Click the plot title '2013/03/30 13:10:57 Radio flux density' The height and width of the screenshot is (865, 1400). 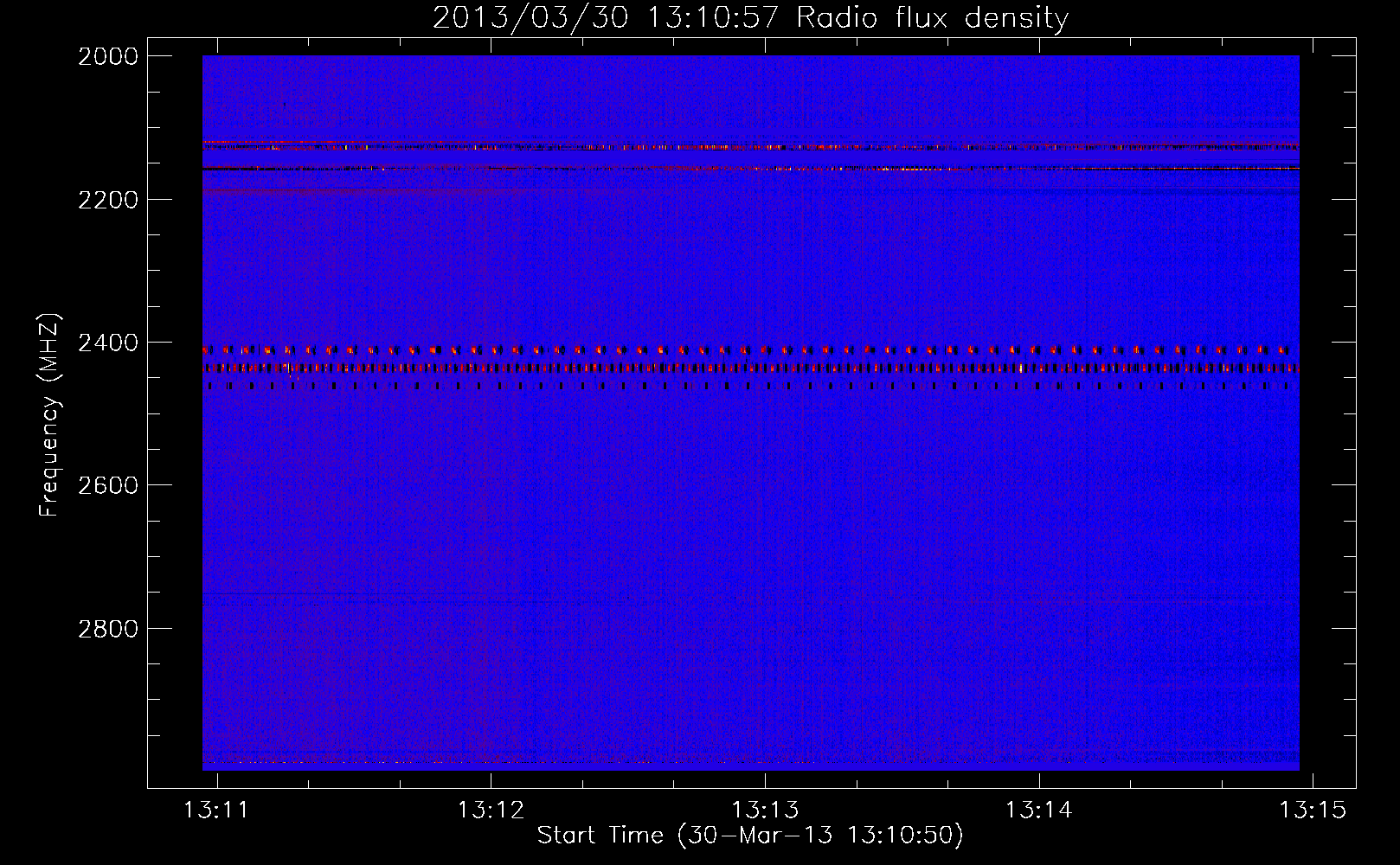coord(750,18)
